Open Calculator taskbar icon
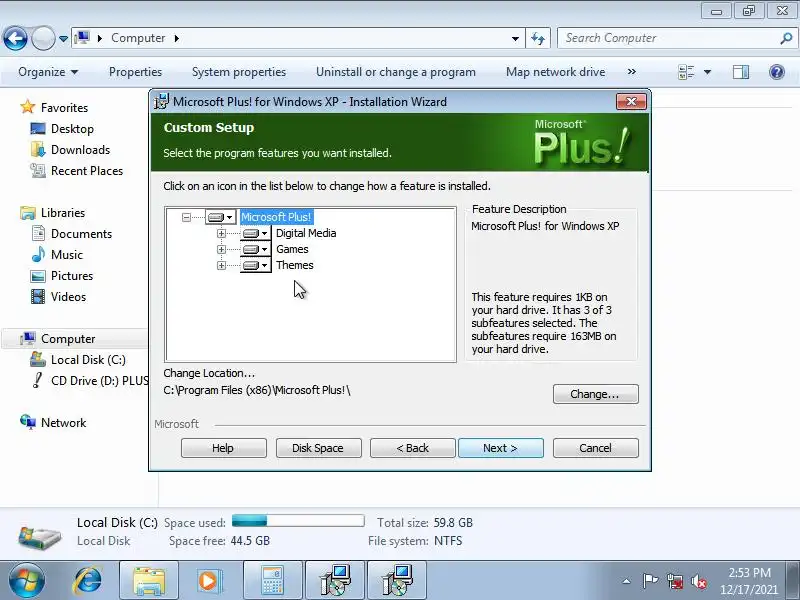 pos(273,581)
